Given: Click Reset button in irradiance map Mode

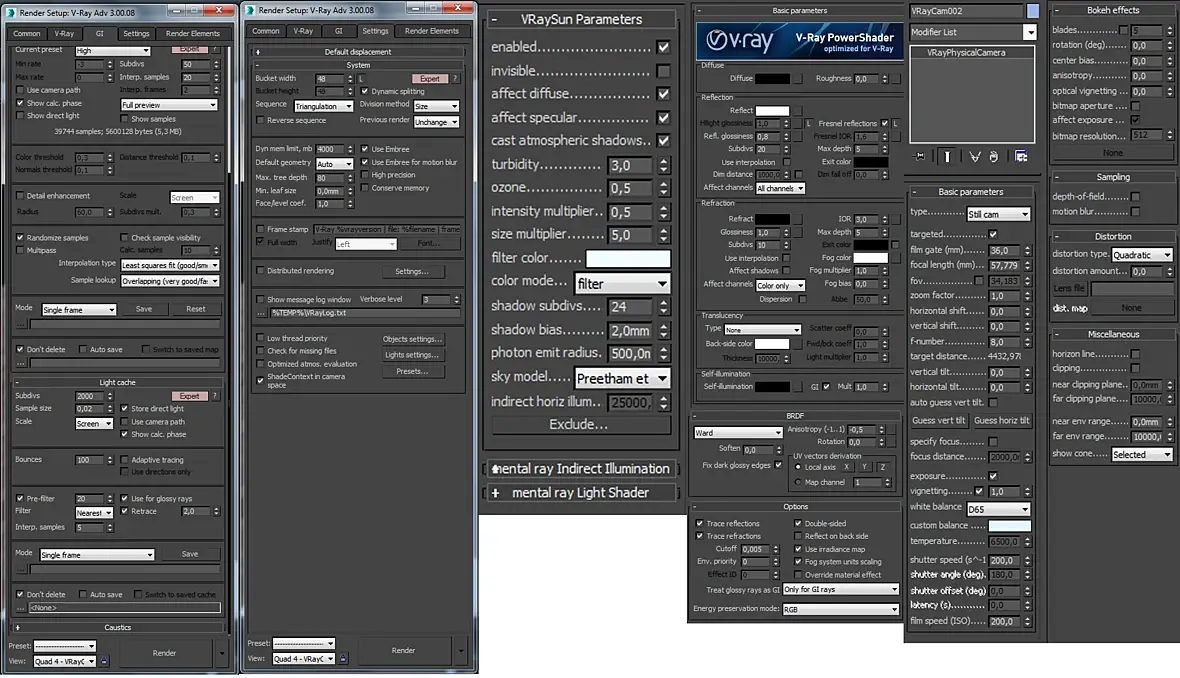Looking at the screenshot, I should pyautogui.click(x=196, y=309).
